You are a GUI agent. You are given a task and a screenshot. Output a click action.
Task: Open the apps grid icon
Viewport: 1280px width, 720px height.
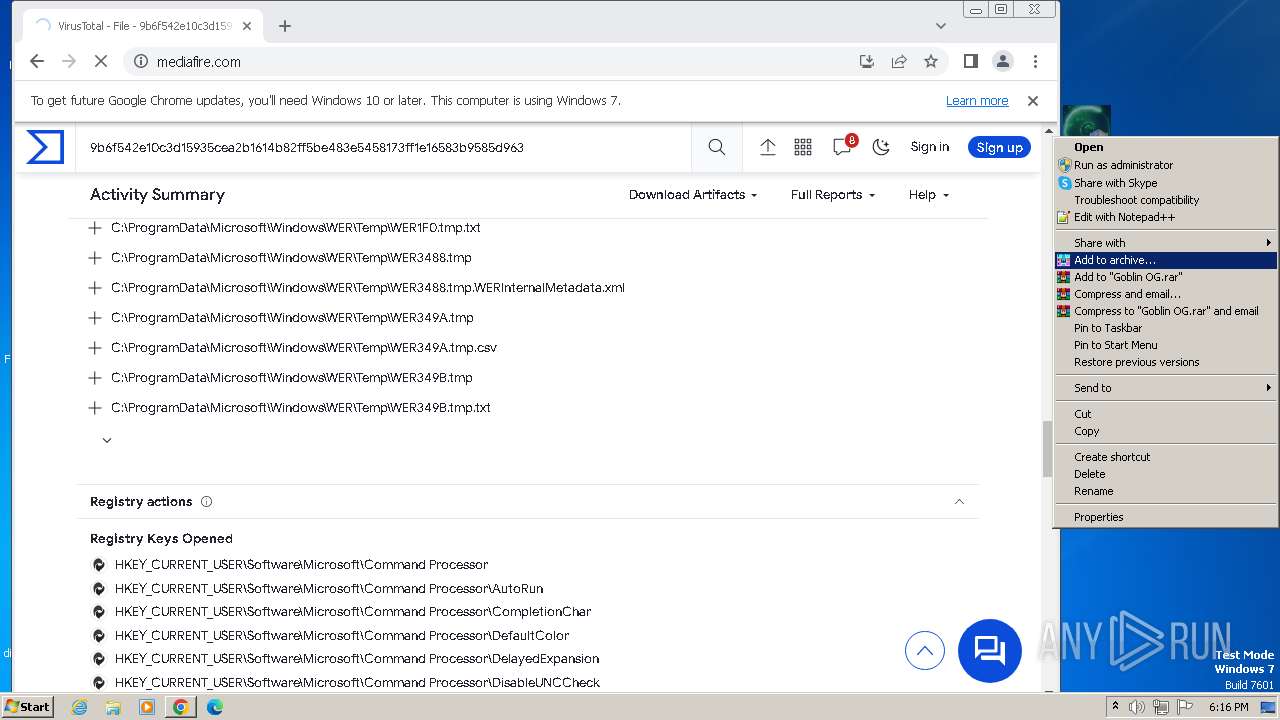(803, 147)
